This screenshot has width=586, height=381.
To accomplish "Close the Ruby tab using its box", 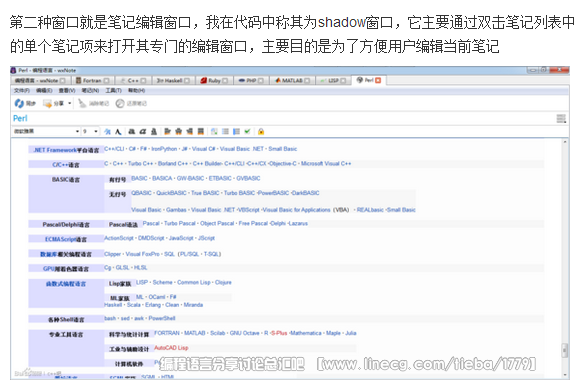I will click(225, 80).
